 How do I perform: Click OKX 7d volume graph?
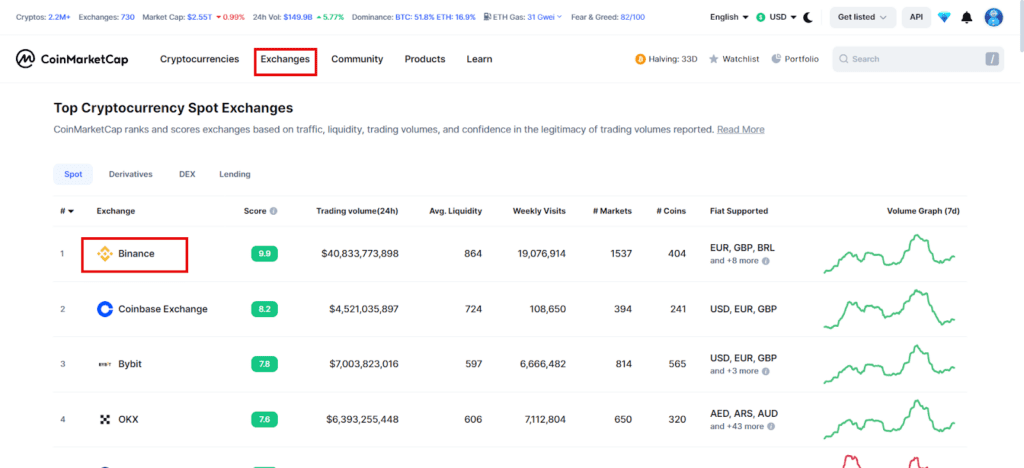click(889, 419)
